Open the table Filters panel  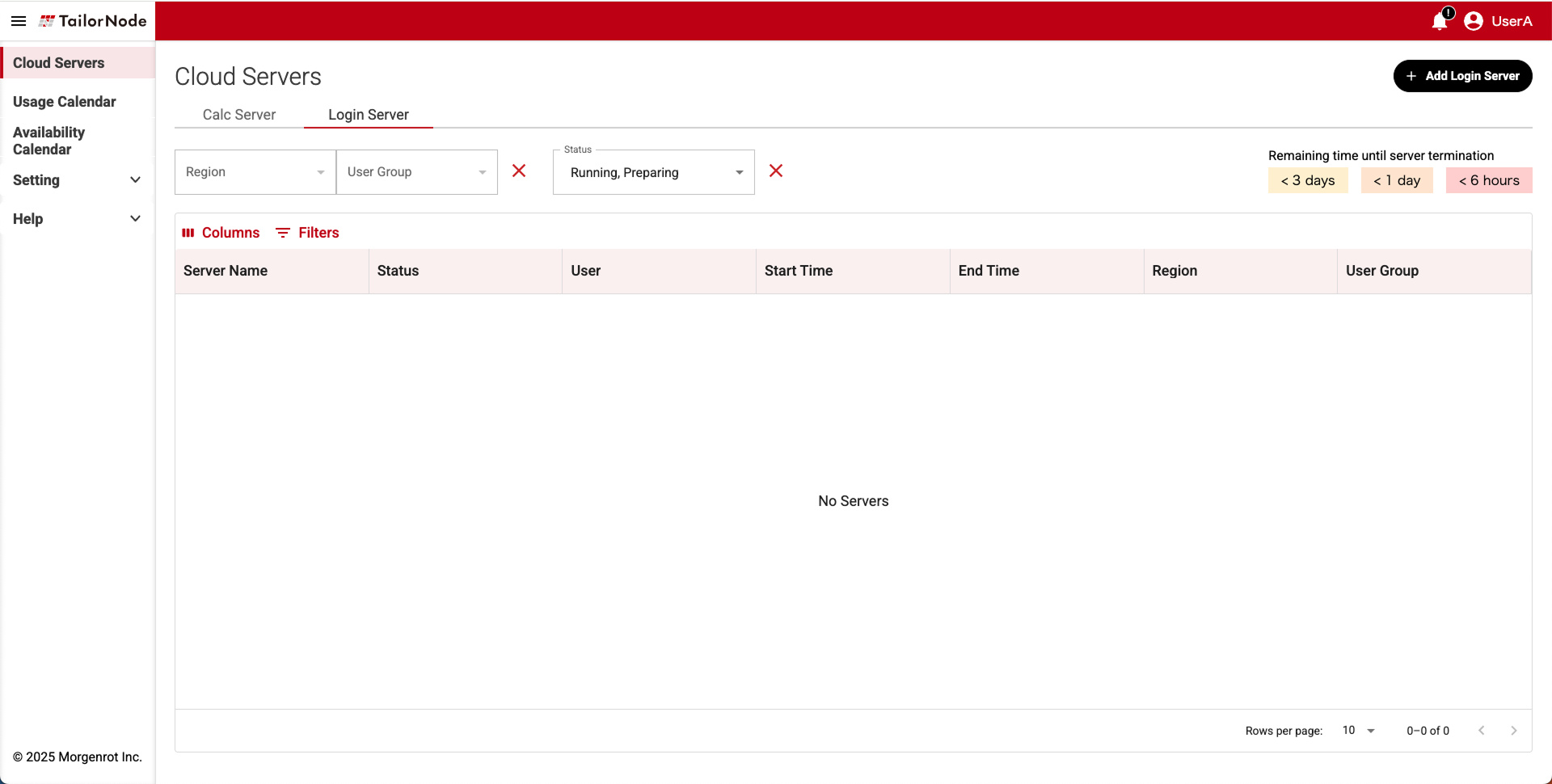coord(307,233)
